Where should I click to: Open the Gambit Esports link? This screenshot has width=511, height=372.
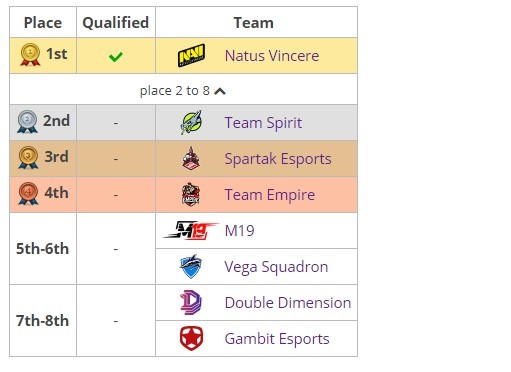coord(277,339)
